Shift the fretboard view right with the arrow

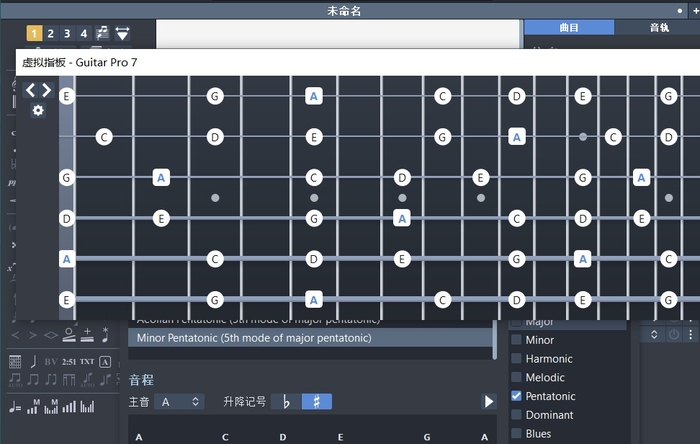[x=45, y=90]
